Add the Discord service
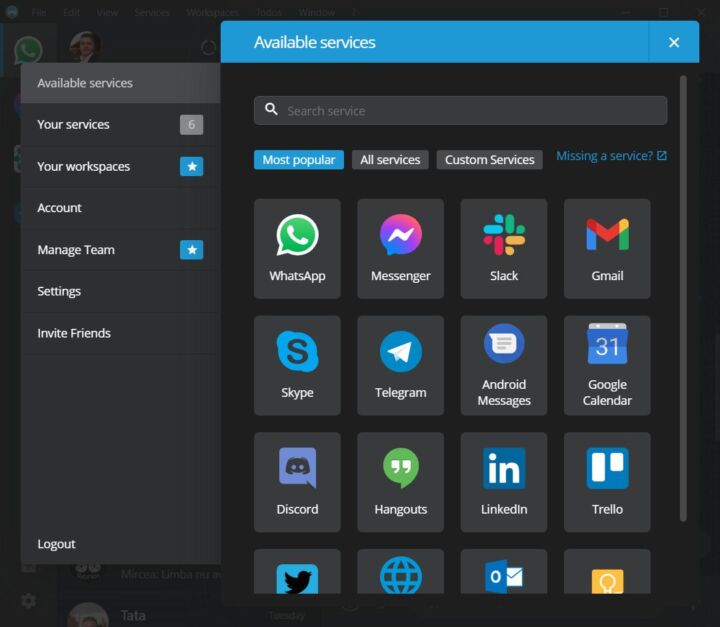This screenshot has width=720, height=627. [297, 482]
